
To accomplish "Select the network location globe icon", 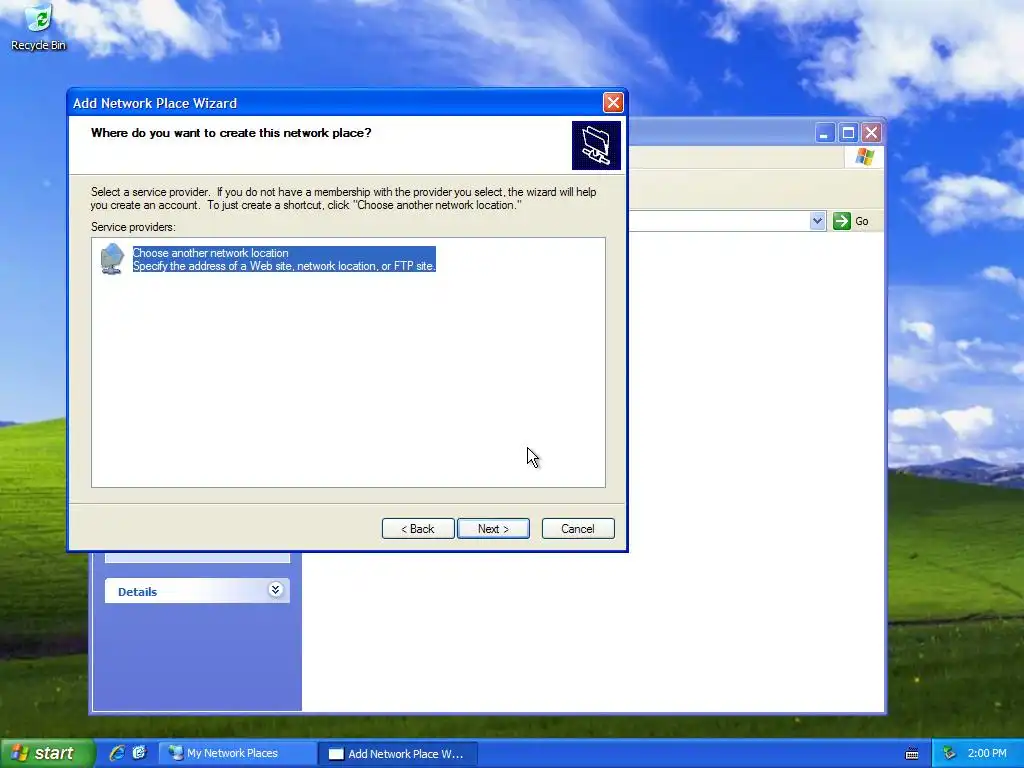I will [112, 259].
